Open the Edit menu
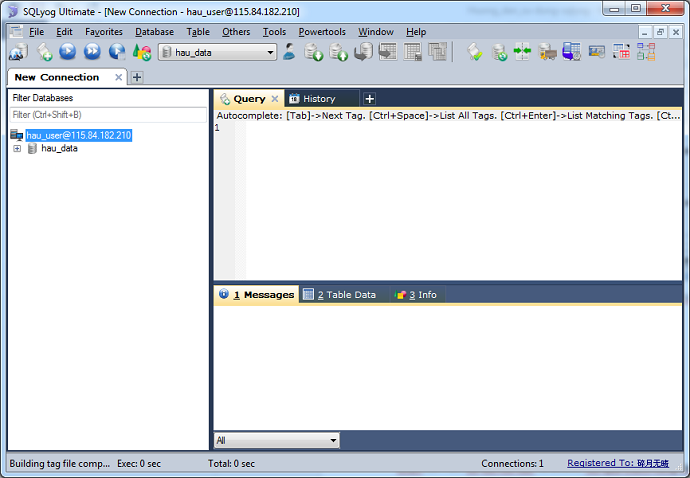 [x=64, y=32]
